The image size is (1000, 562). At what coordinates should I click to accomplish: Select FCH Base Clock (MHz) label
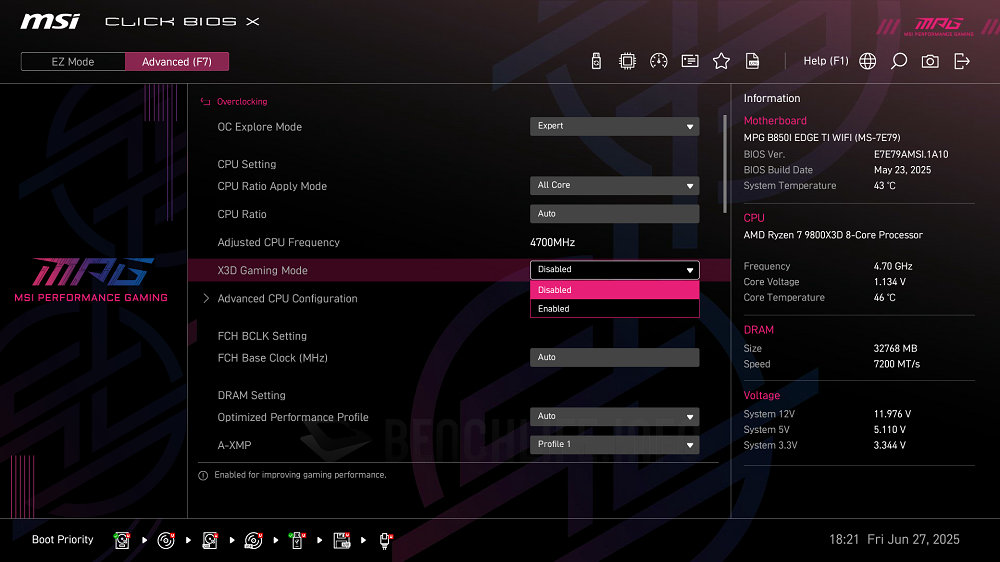coord(272,358)
